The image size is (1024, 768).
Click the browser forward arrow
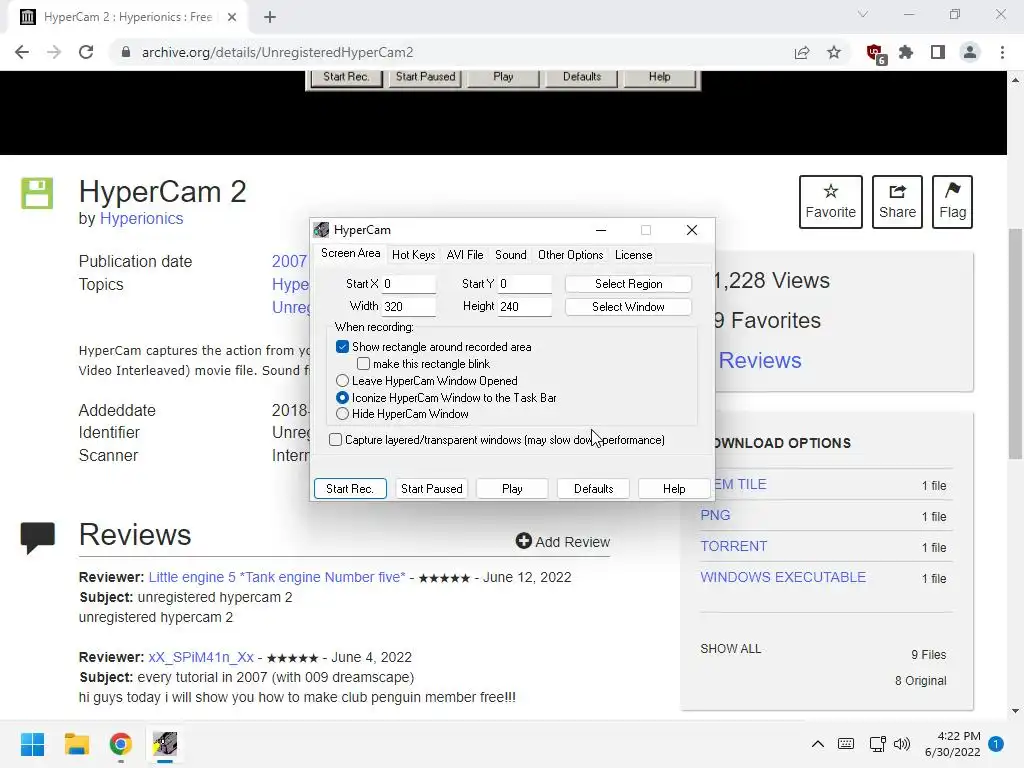tap(54, 52)
